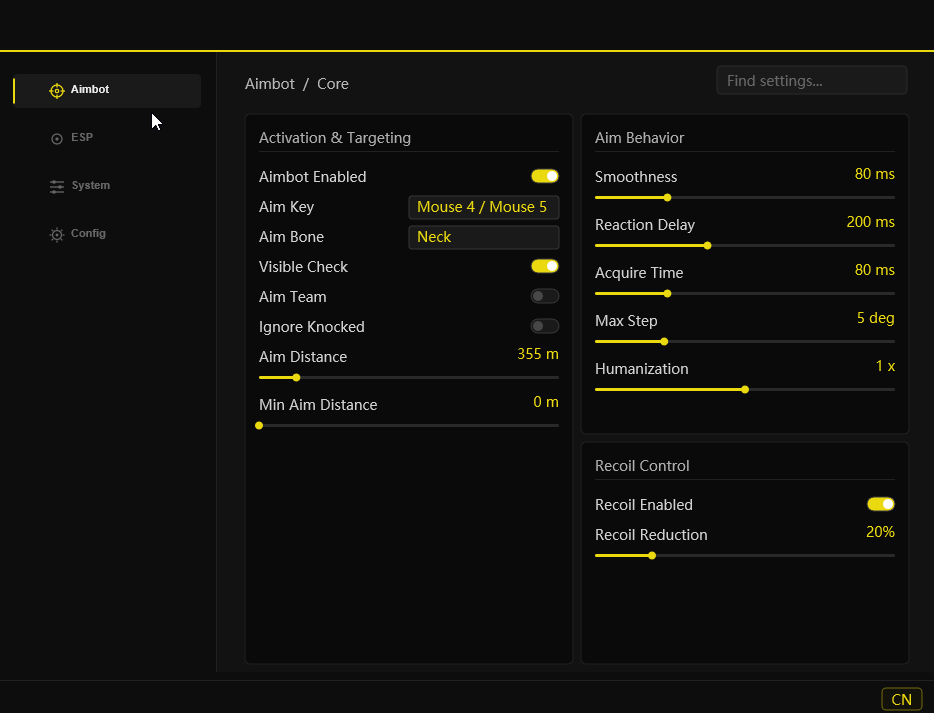Click the Reaction Delay slider handle

click(x=707, y=245)
